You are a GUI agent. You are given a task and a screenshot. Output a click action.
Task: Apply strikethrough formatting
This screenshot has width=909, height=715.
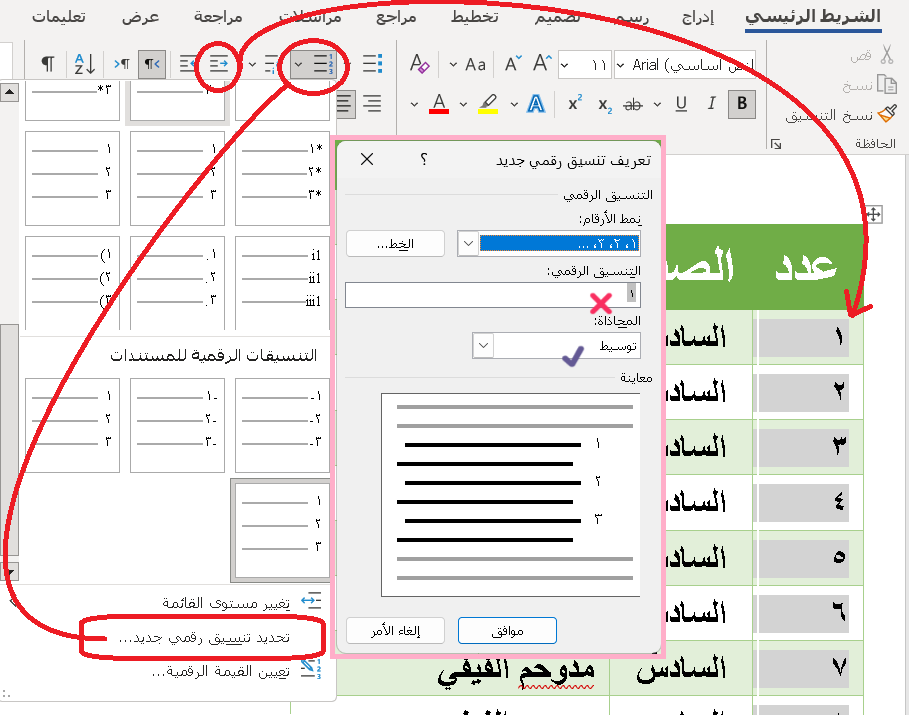click(632, 104)
